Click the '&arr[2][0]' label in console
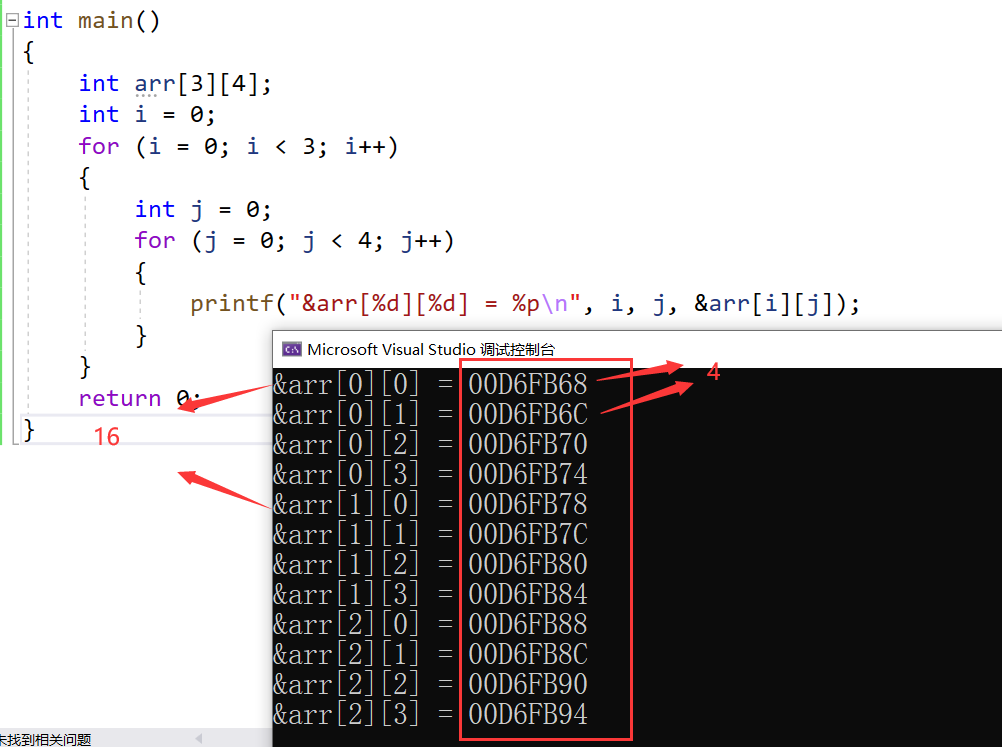This screenshot has width=1002, height=747. coord(346,624)
